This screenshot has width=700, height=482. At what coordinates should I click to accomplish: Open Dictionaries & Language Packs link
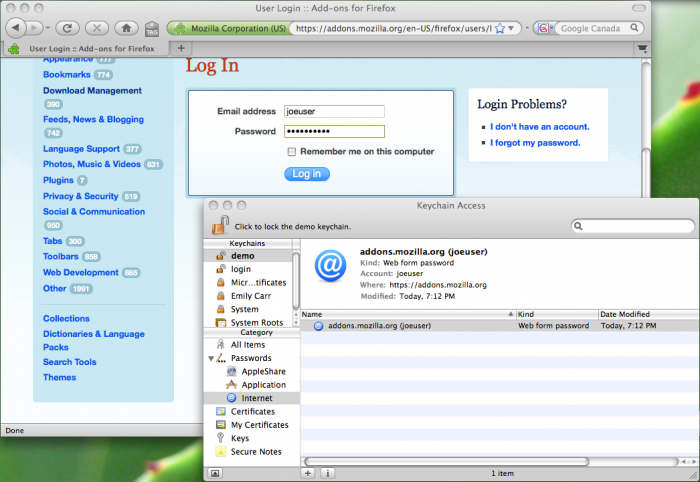tap(94, 341)
